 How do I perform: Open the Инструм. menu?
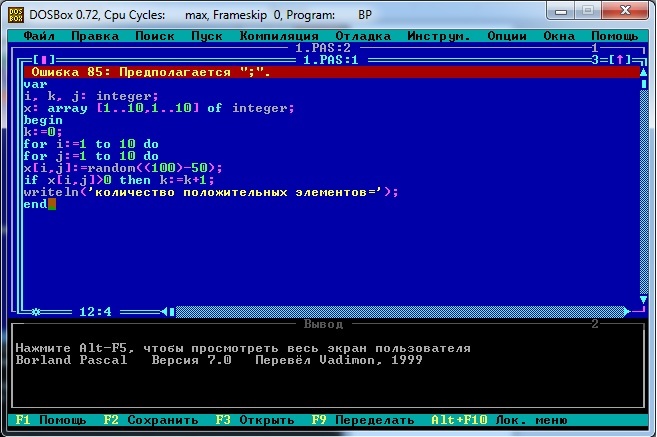[x=439, y=36]
